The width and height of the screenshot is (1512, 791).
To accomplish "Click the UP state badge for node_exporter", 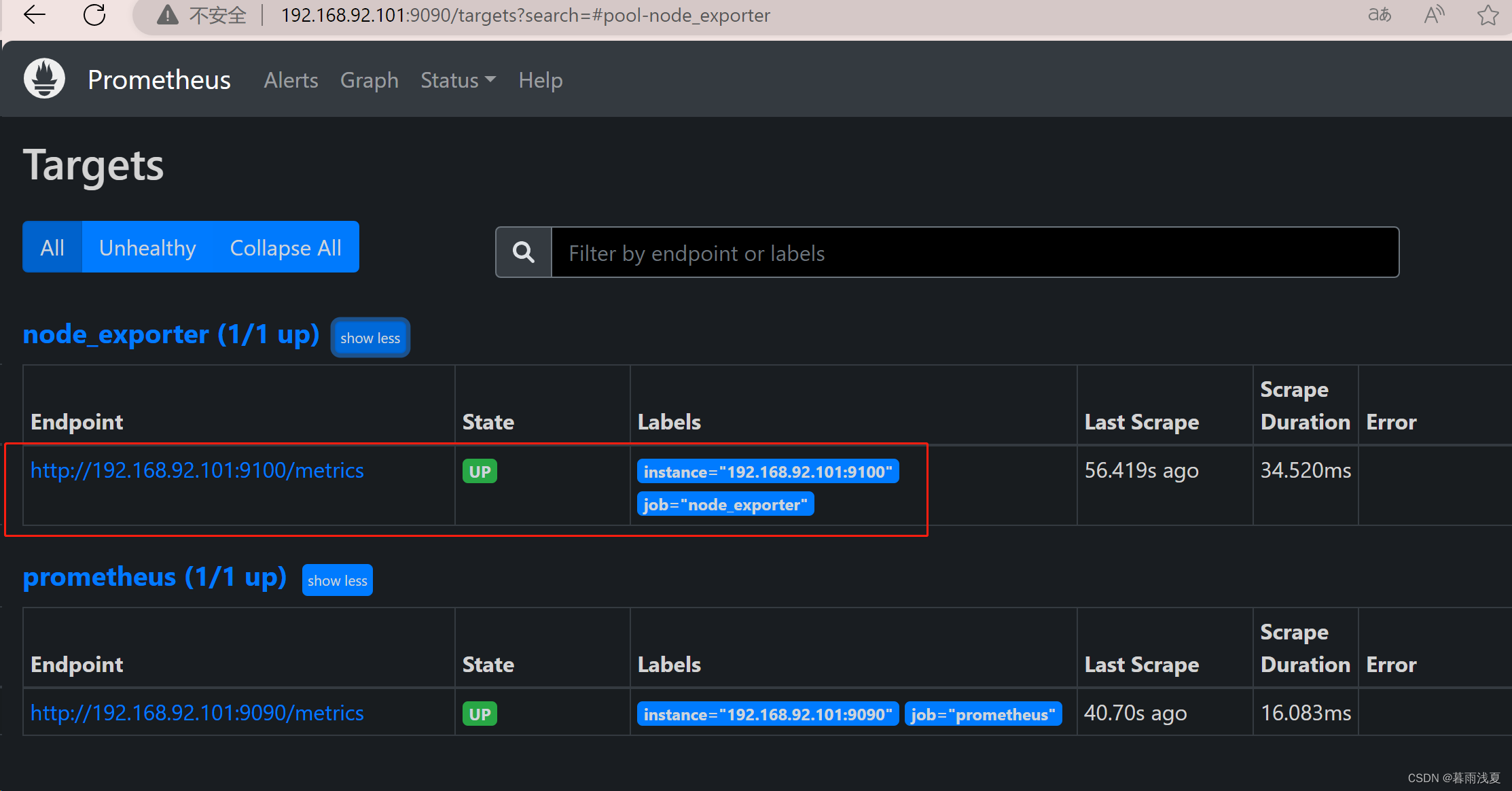I will coord(480,472).
